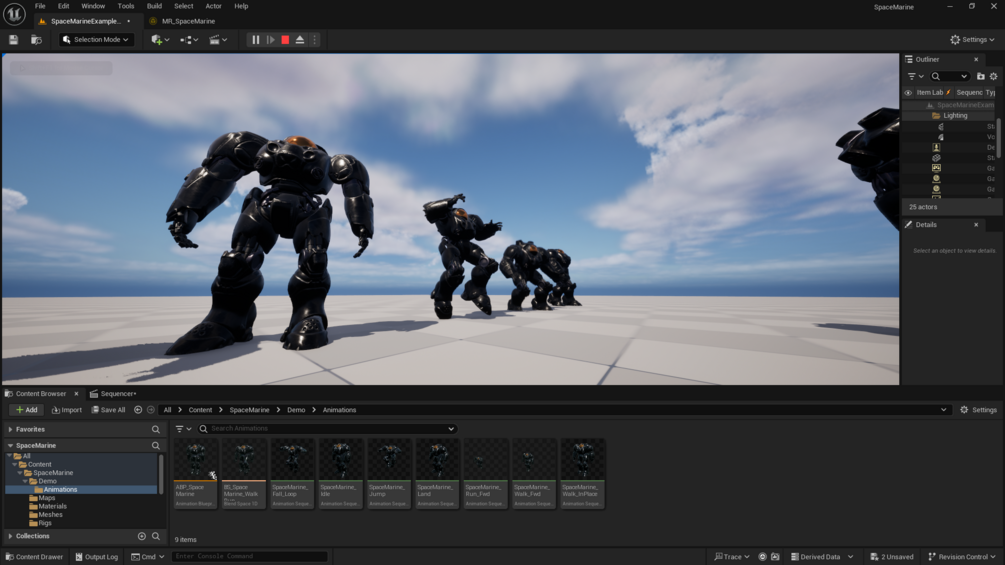The height and width of the screenshot is (565, 1005).
Task: Click the SpaceMarine breadcrumb path segment
Action: (249, 410)
